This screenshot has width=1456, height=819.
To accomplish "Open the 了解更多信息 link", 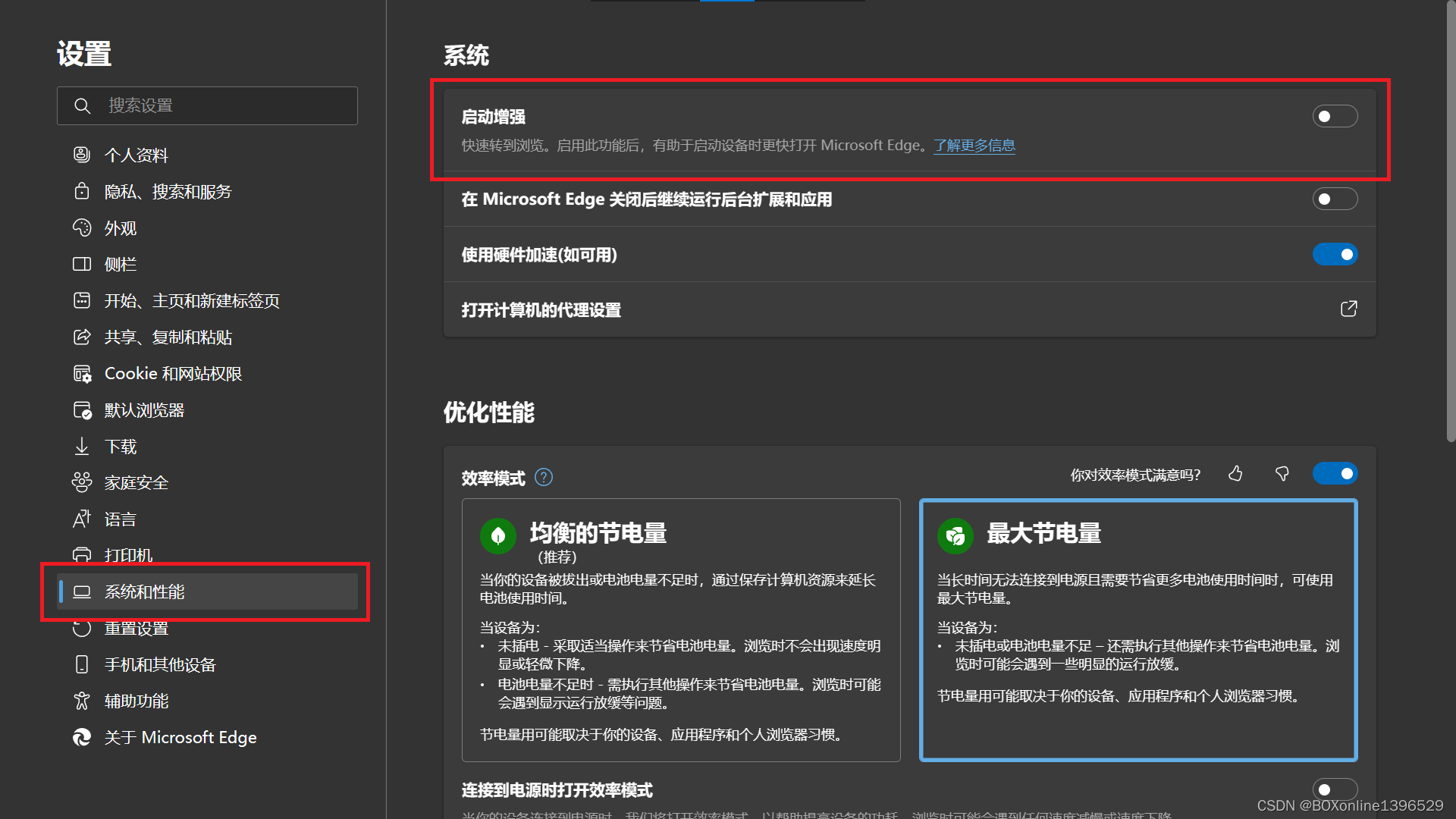I will tap(974, 145).
